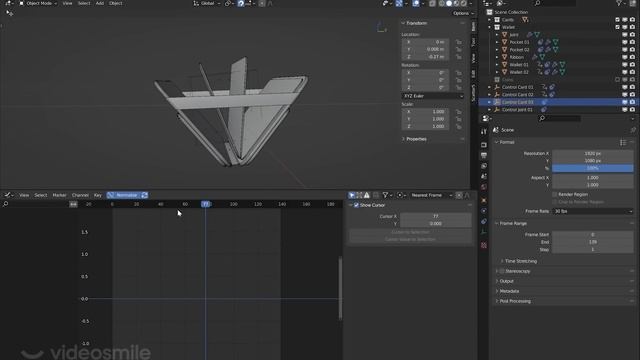Image resolution: width=640 pixels, height=360 pixels.
Task: Enable the Render Region checkbox
Action: [x=555, y=195]
